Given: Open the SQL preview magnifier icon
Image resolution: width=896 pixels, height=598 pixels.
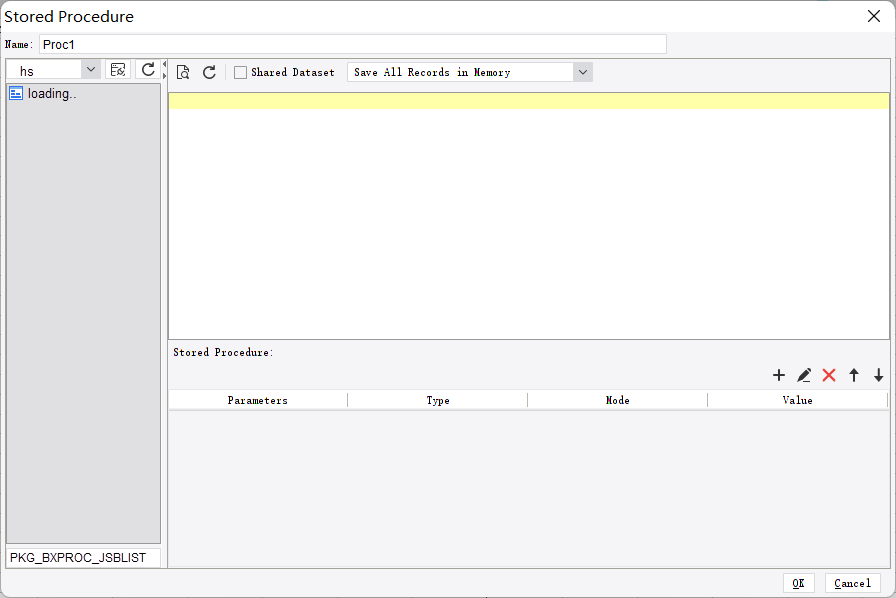Looking at the screenshot, I should coord(183,71).
